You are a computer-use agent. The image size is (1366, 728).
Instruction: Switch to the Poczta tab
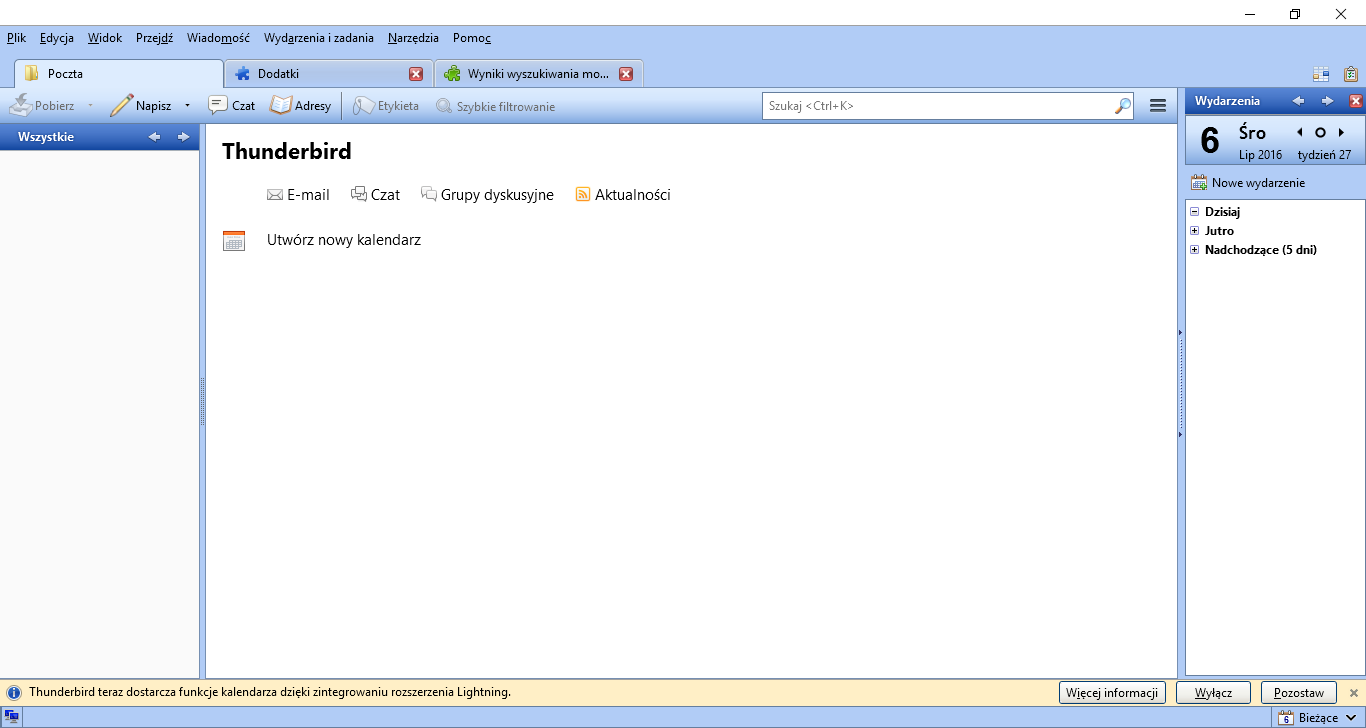pyautogui.click(x=119, y=73)
